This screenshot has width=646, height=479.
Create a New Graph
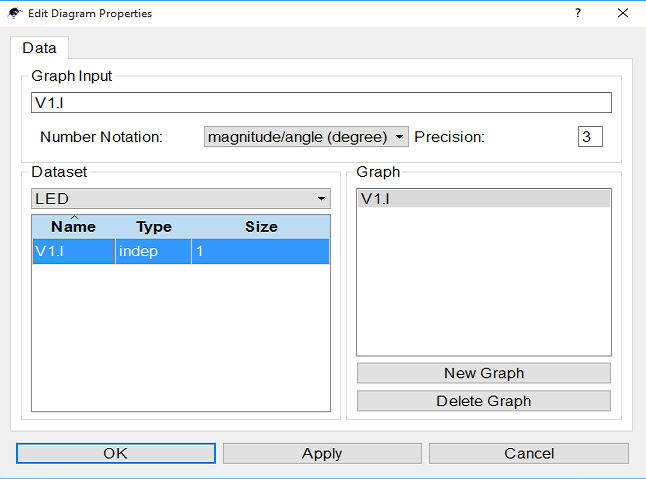click(x=484, y=373)
